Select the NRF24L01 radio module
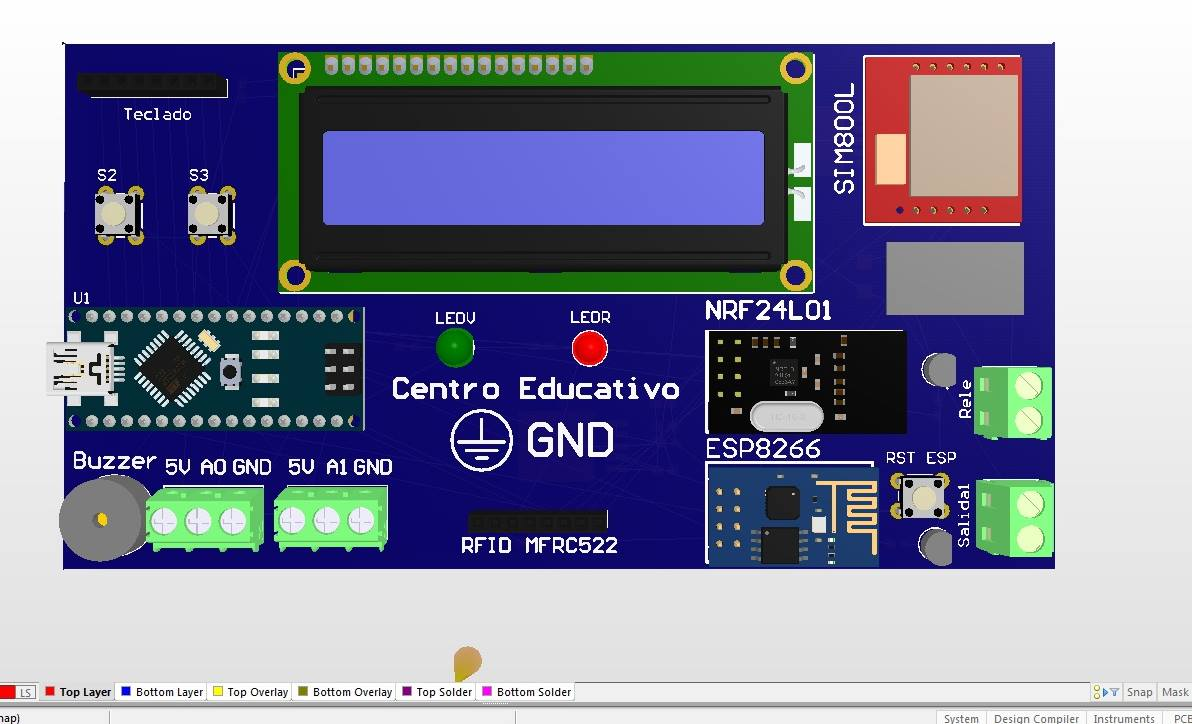 (806, 382)
